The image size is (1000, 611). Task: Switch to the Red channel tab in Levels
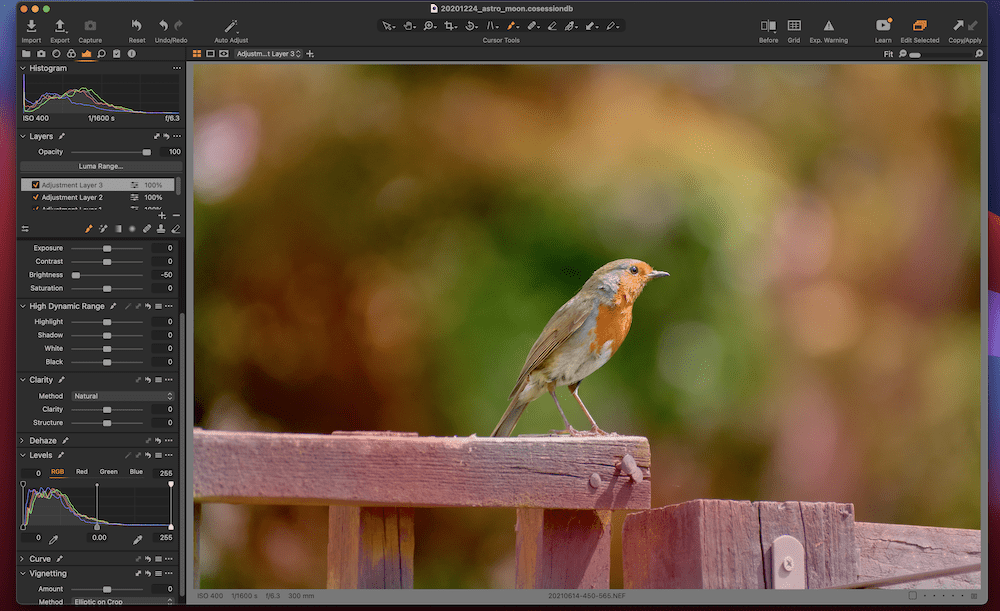82,472
